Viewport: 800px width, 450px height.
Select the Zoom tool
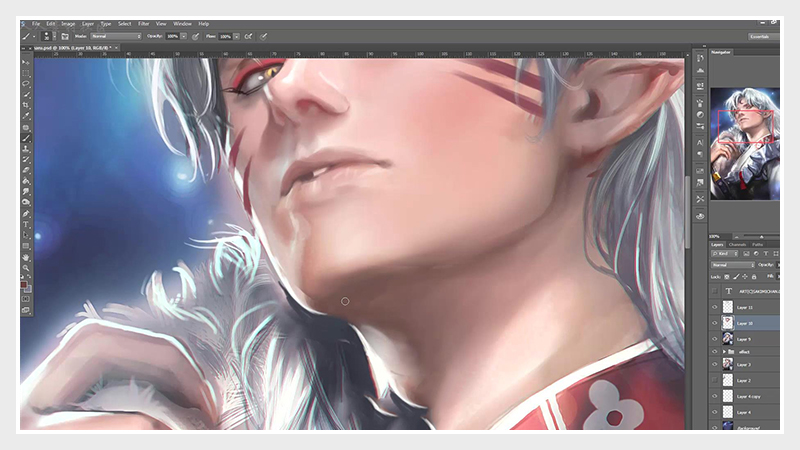tap(26, 268)
